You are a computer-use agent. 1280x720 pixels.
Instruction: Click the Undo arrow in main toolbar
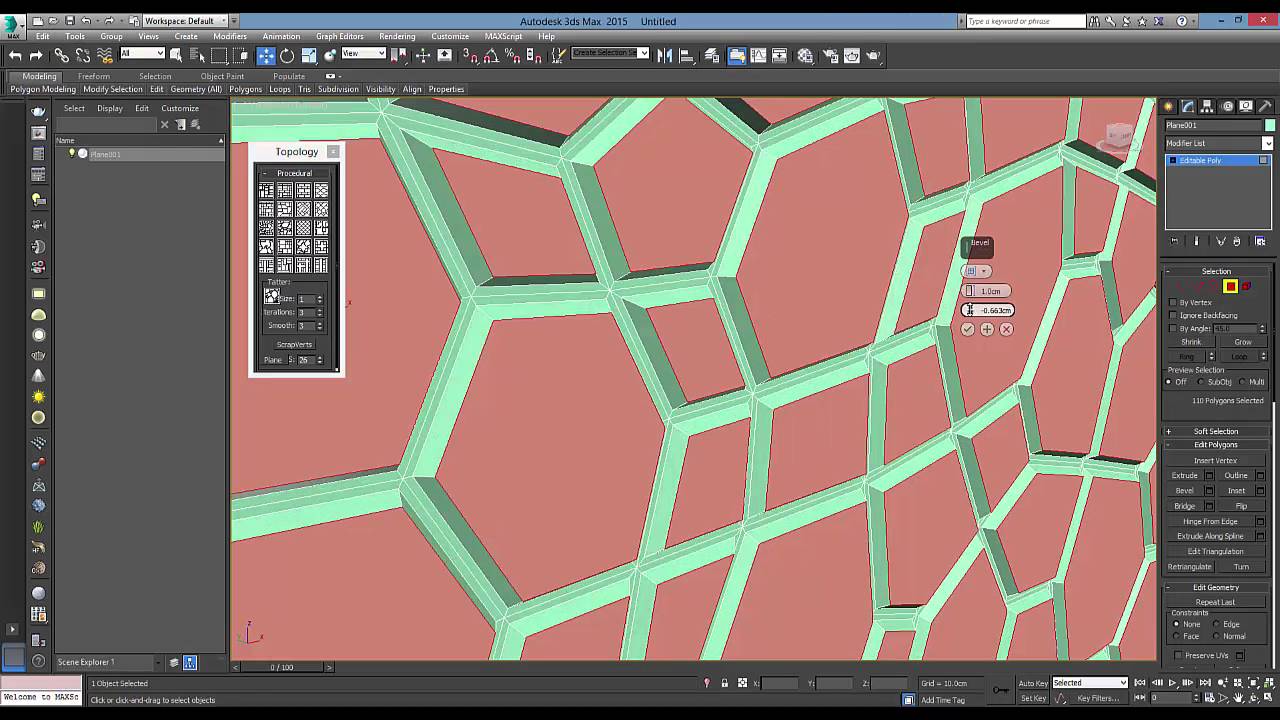15,56
